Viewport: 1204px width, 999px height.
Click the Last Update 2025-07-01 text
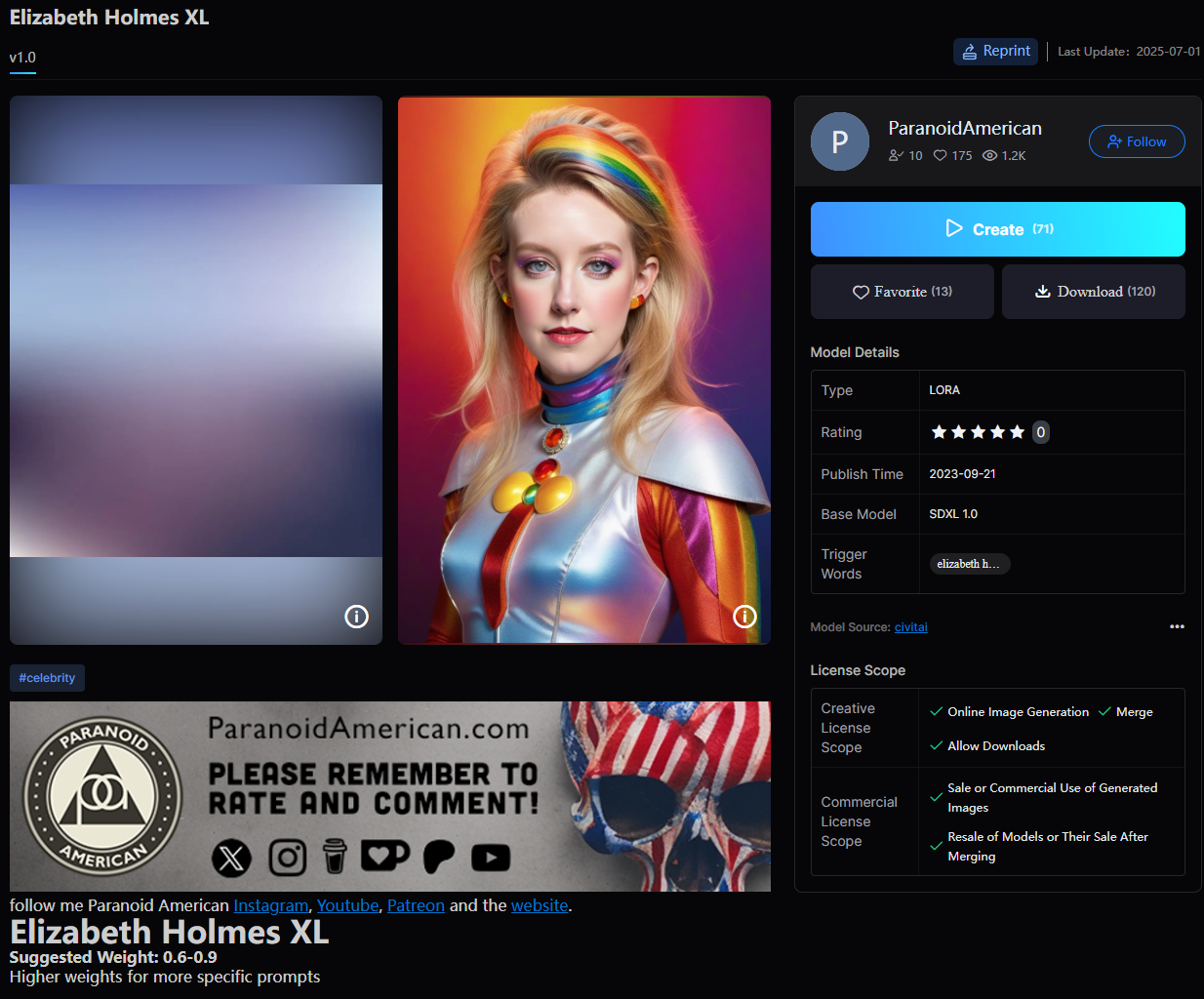(x=1129, y=52)
